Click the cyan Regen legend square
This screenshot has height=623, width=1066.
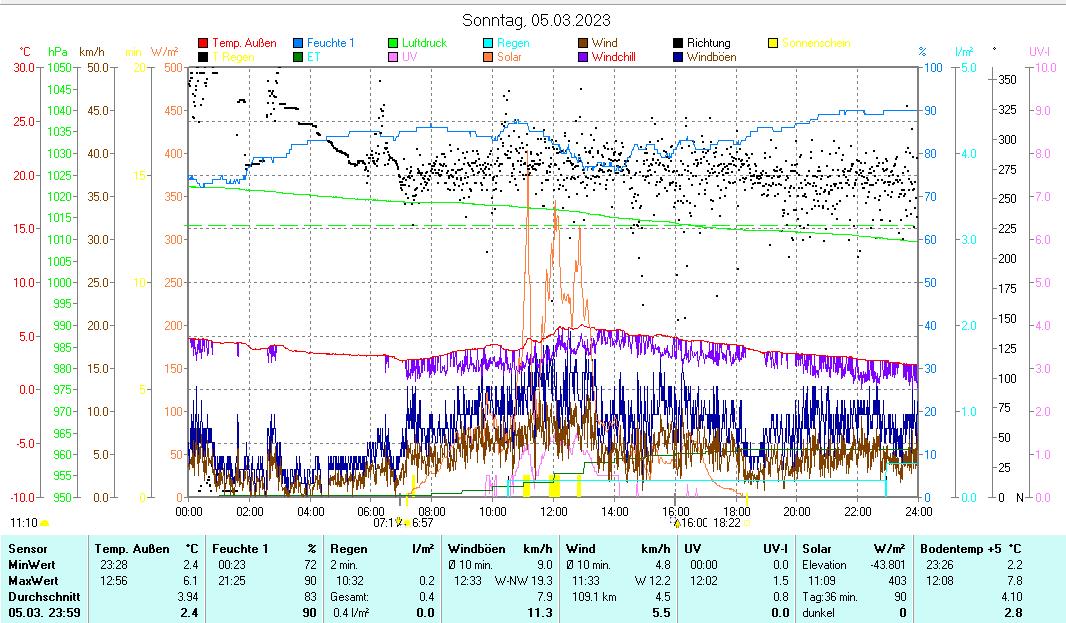[x=487, y=43]
